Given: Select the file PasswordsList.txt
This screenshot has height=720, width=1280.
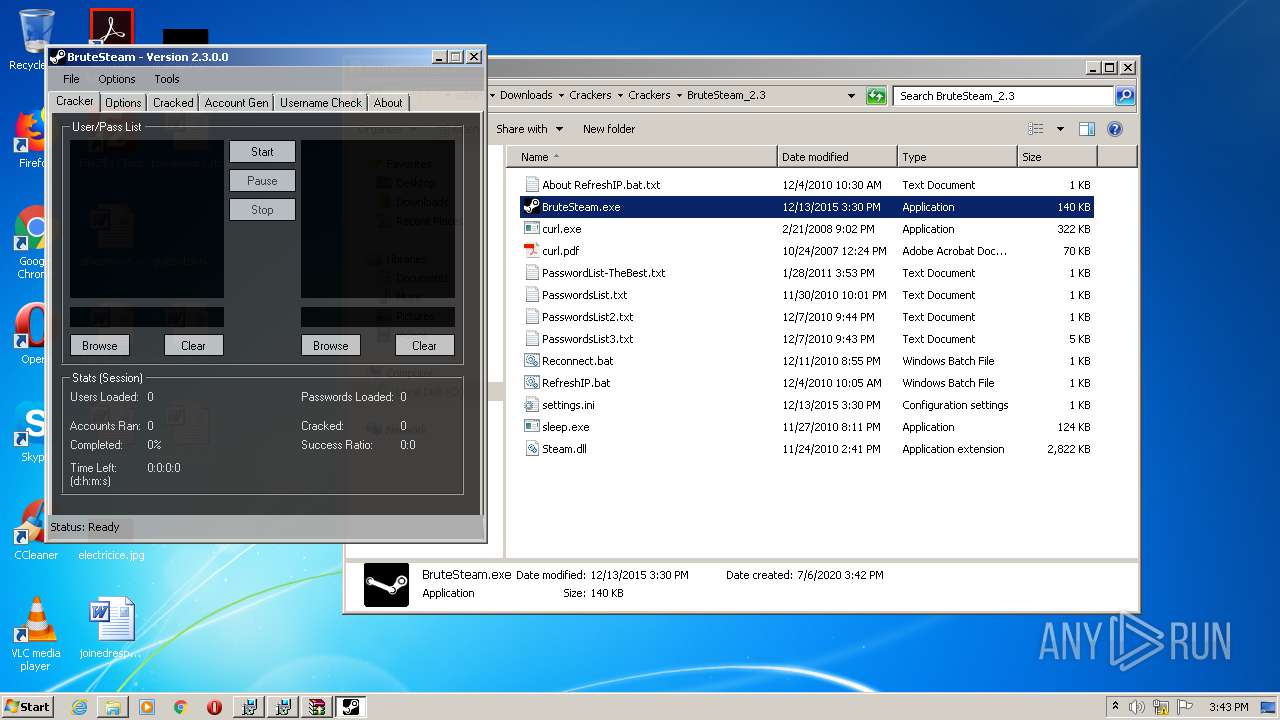Looking at the screenshot, I should coord(584,295).
